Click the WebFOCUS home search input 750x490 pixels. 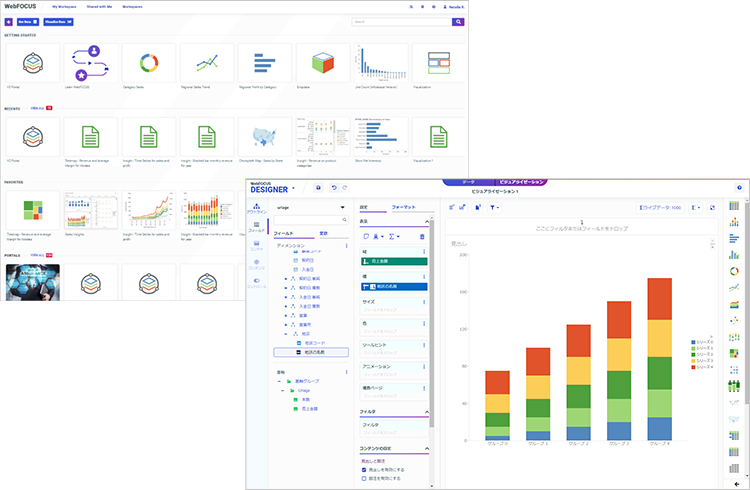coord(402,22)
